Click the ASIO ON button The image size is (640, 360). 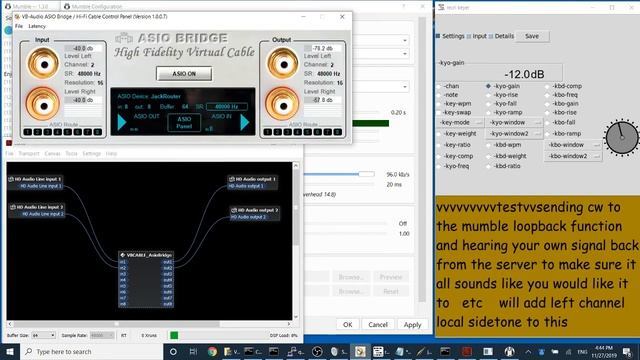point(184,74)
